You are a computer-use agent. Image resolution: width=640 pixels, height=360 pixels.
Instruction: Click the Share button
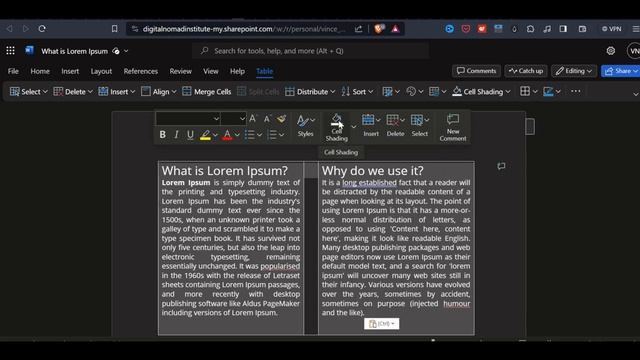(620, 71)
